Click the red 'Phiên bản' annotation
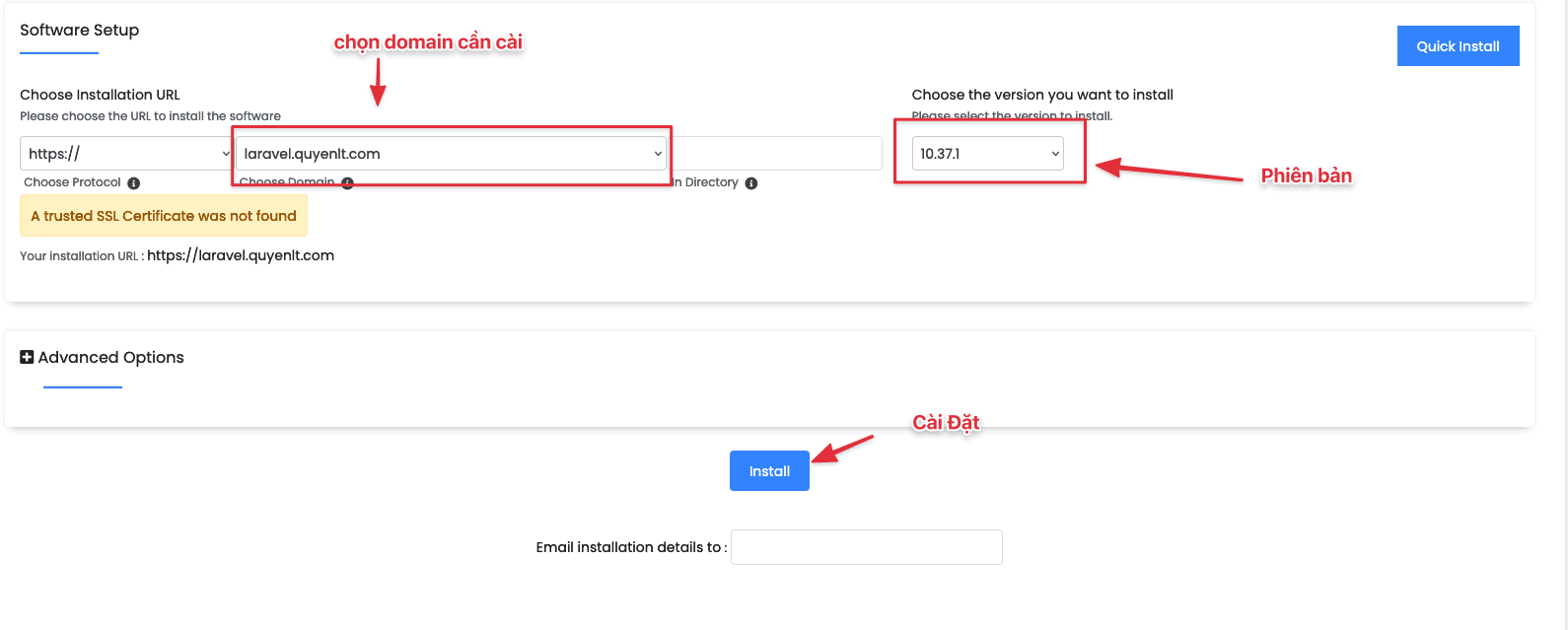The image size is (1568, 630). [x=1306, y=175]
